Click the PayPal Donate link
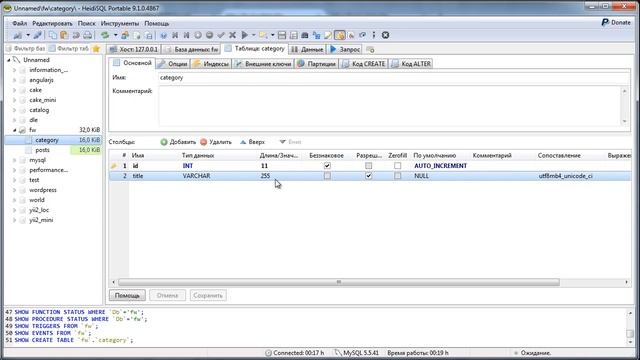 pyautogui.click(x=616, y=22)
